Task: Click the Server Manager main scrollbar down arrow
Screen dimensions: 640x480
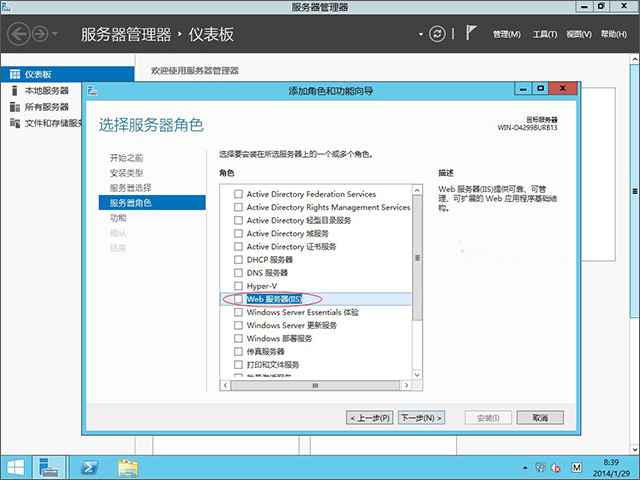Action: (x=635, y=449)
